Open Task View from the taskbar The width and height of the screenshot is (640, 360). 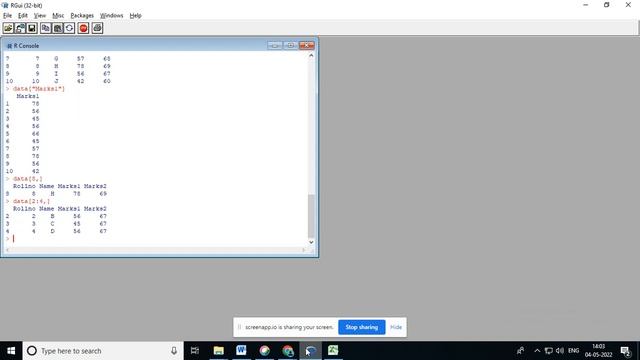click(195, 351)
